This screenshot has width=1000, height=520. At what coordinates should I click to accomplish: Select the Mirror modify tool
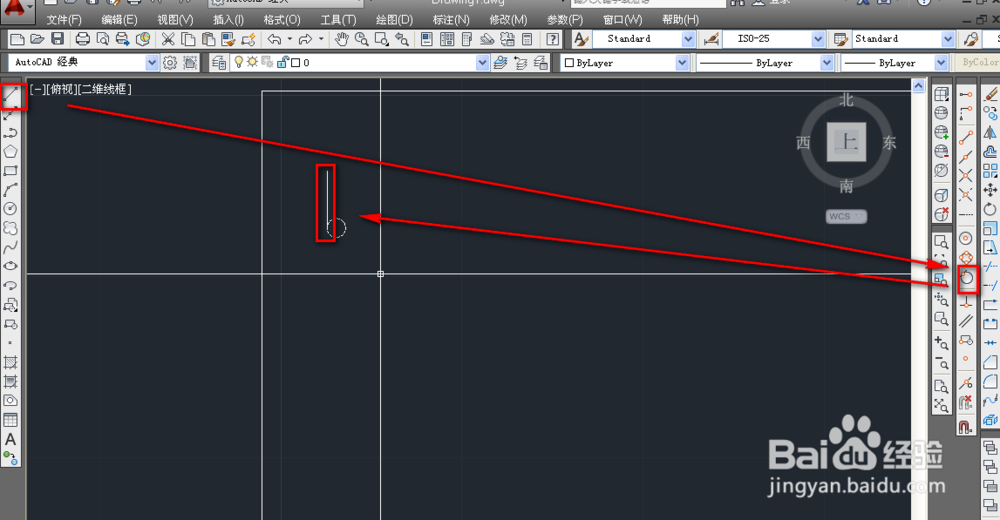pos(990,133)
